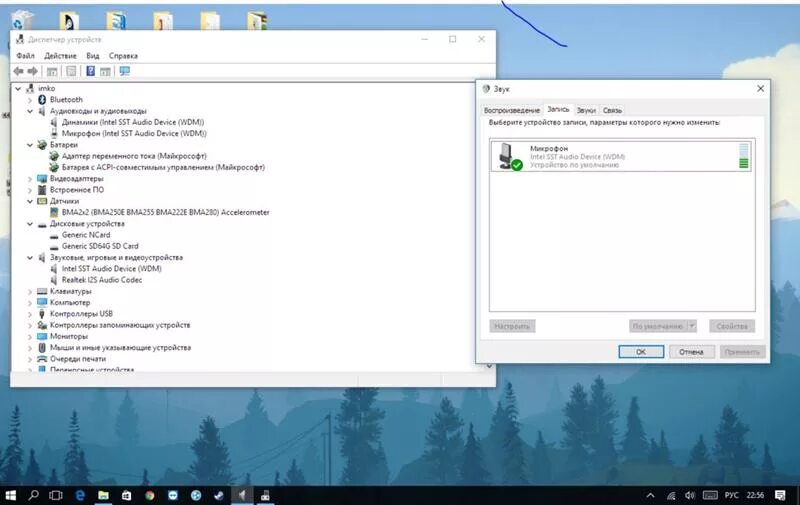This screenshot has height=505, width=800.
Task: Switch to the Связь tab
Action: click(x=612, y=110)
